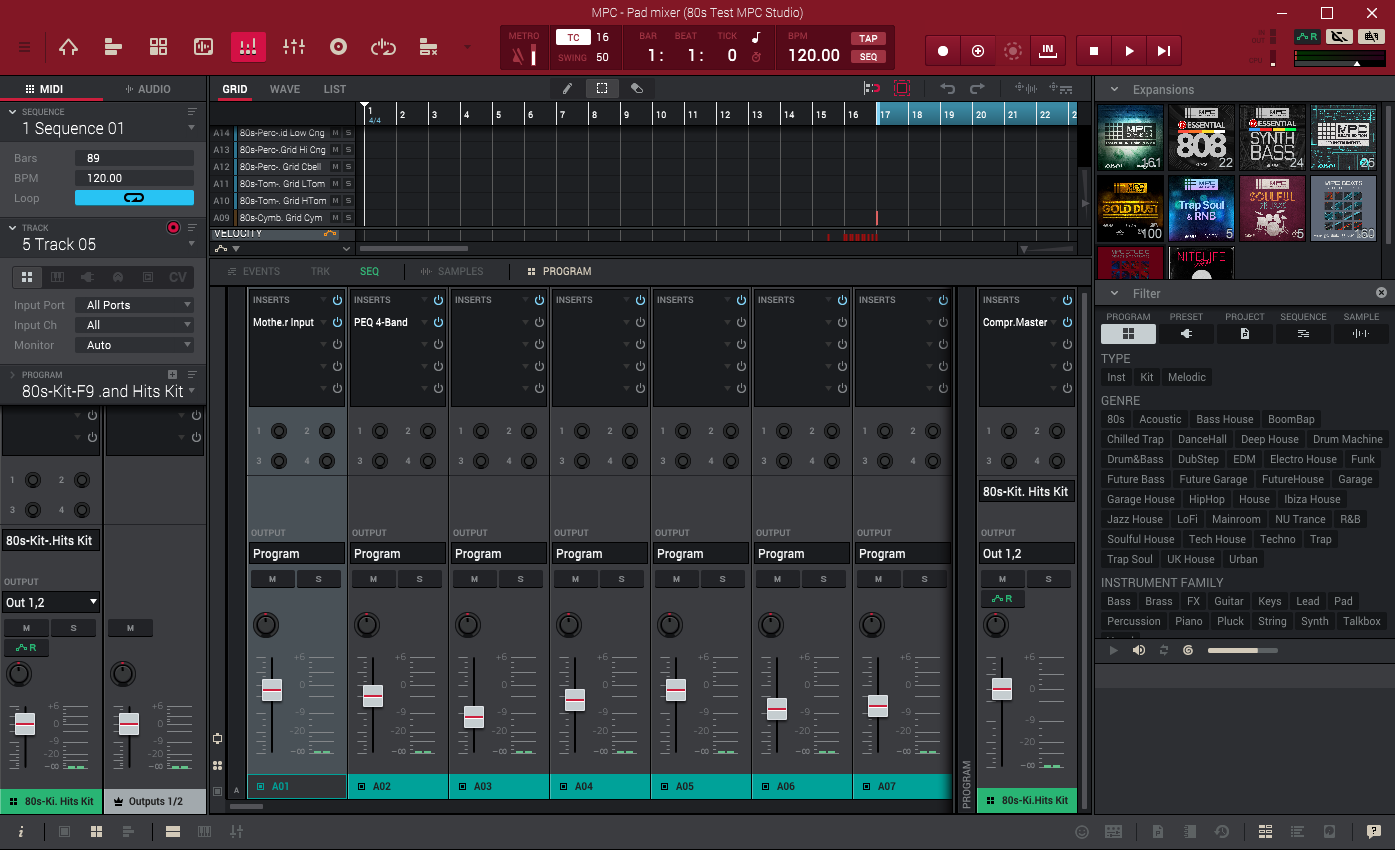Switch to the WAVE tab
Image resolution: width=1395 pixels, height=850 pixels.
click(x=284, y=88)
